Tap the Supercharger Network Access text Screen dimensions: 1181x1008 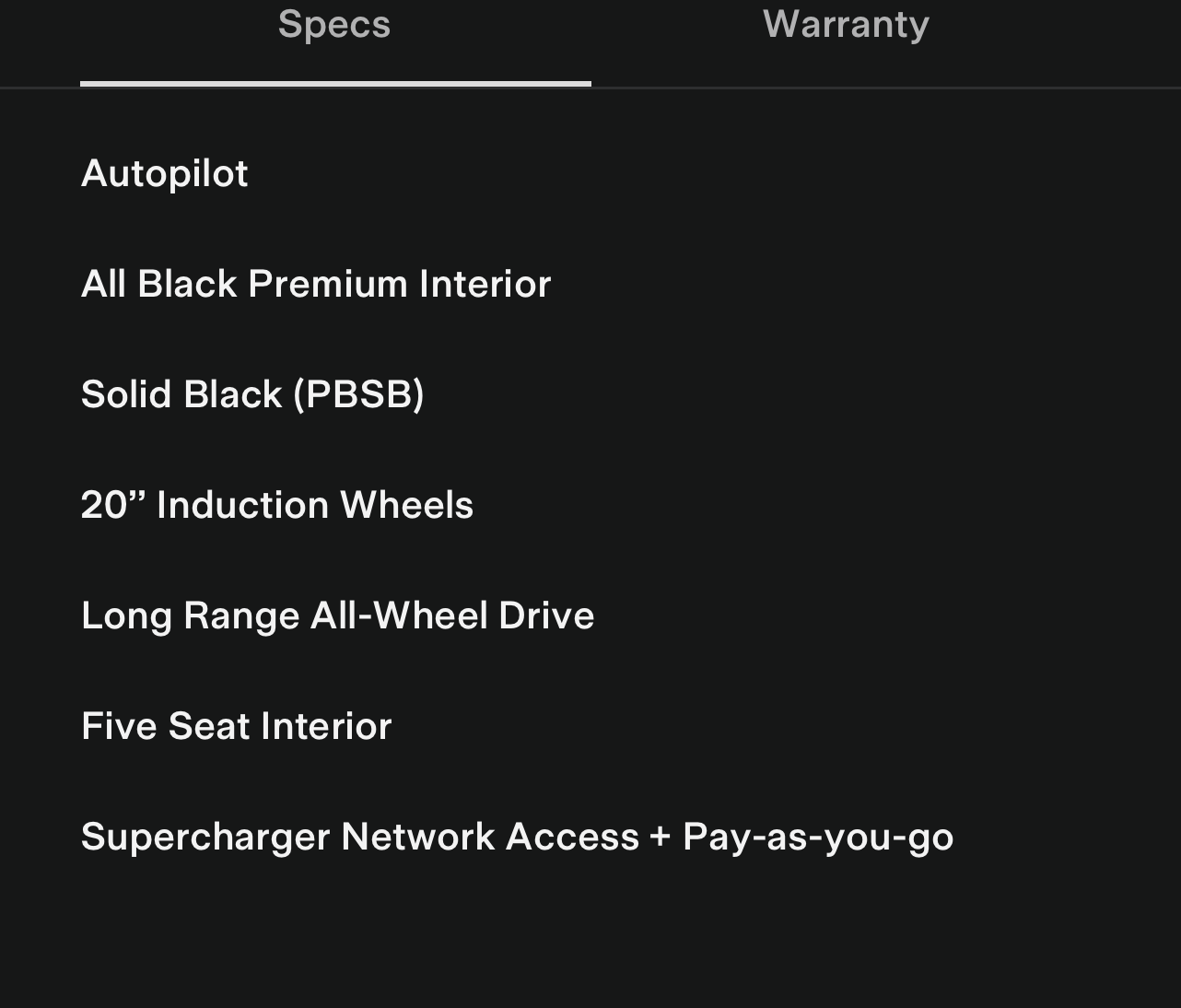tap(360, 837)
